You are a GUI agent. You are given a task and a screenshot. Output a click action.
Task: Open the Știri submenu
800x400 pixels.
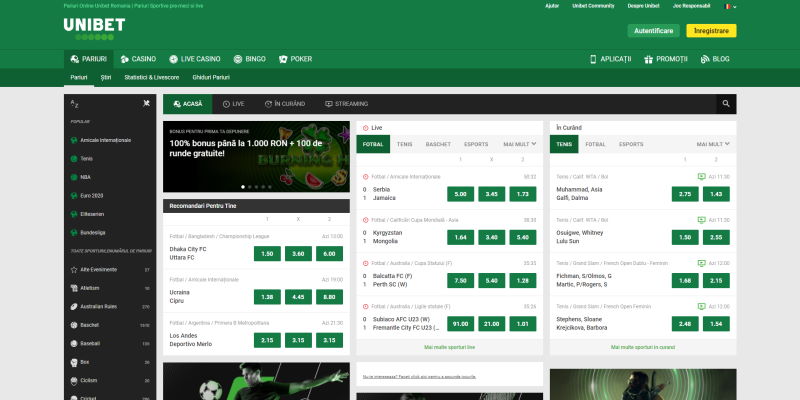tap(106, 78)
